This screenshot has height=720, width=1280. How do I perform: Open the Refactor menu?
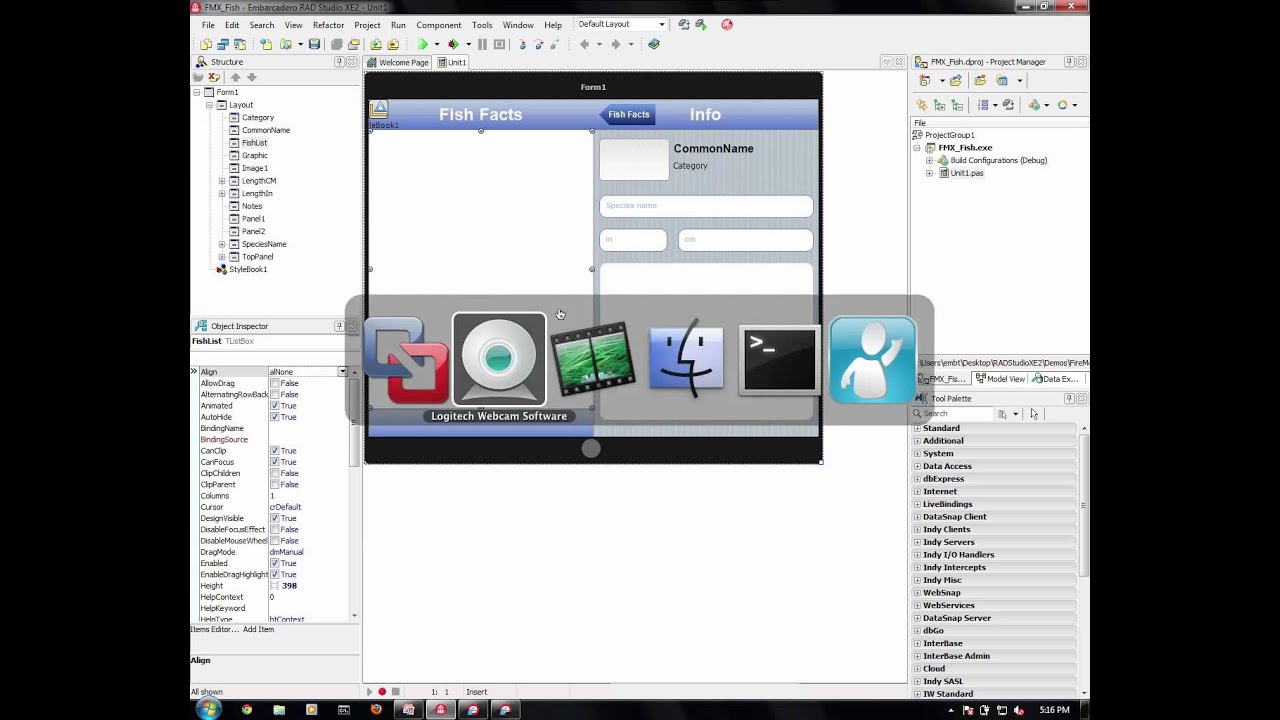point(328,25)
